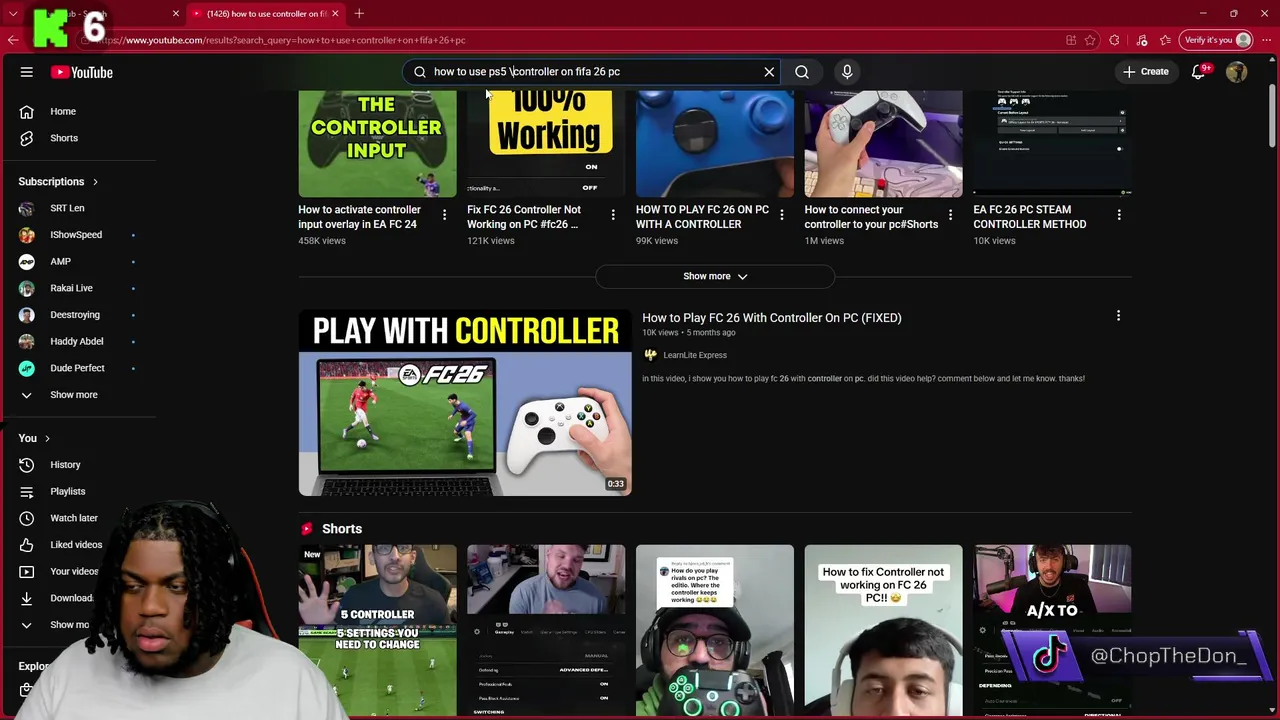Open the Haddy Abdel subscription
The width and height of the screenshot is (1280, 720).
click(x=78, y=341)
